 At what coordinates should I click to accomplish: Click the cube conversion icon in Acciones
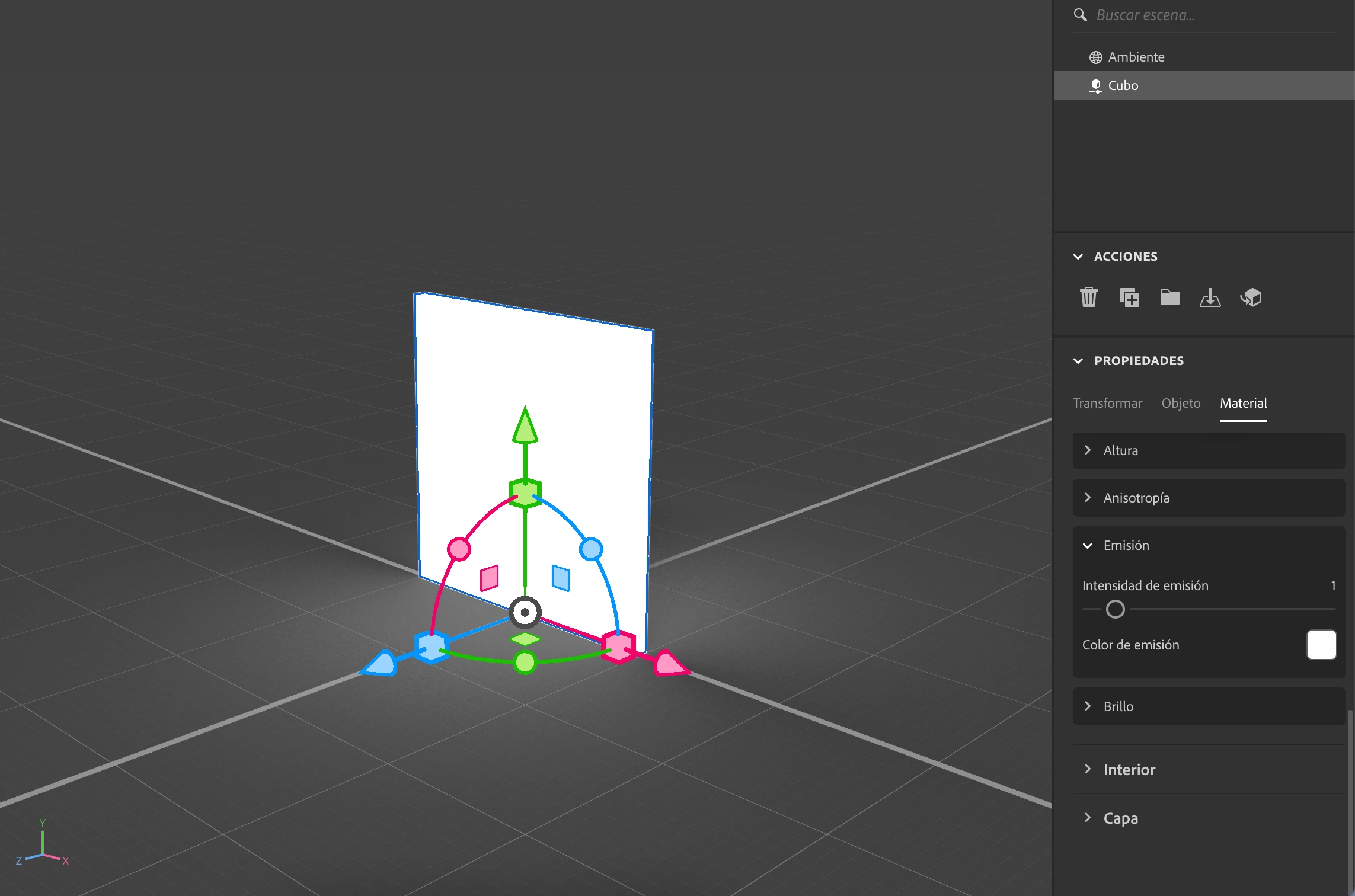pos(1251,297)
